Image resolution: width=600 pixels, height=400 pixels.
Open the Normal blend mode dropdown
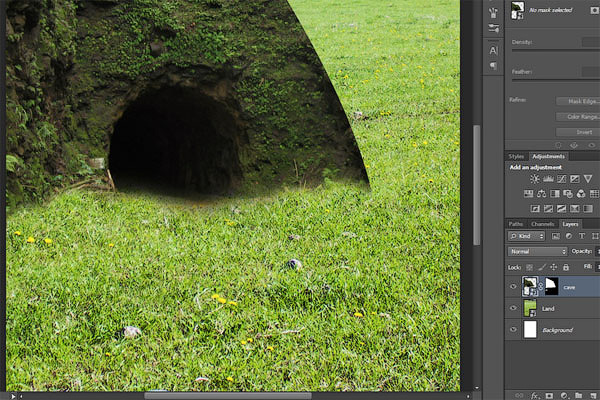537,251
